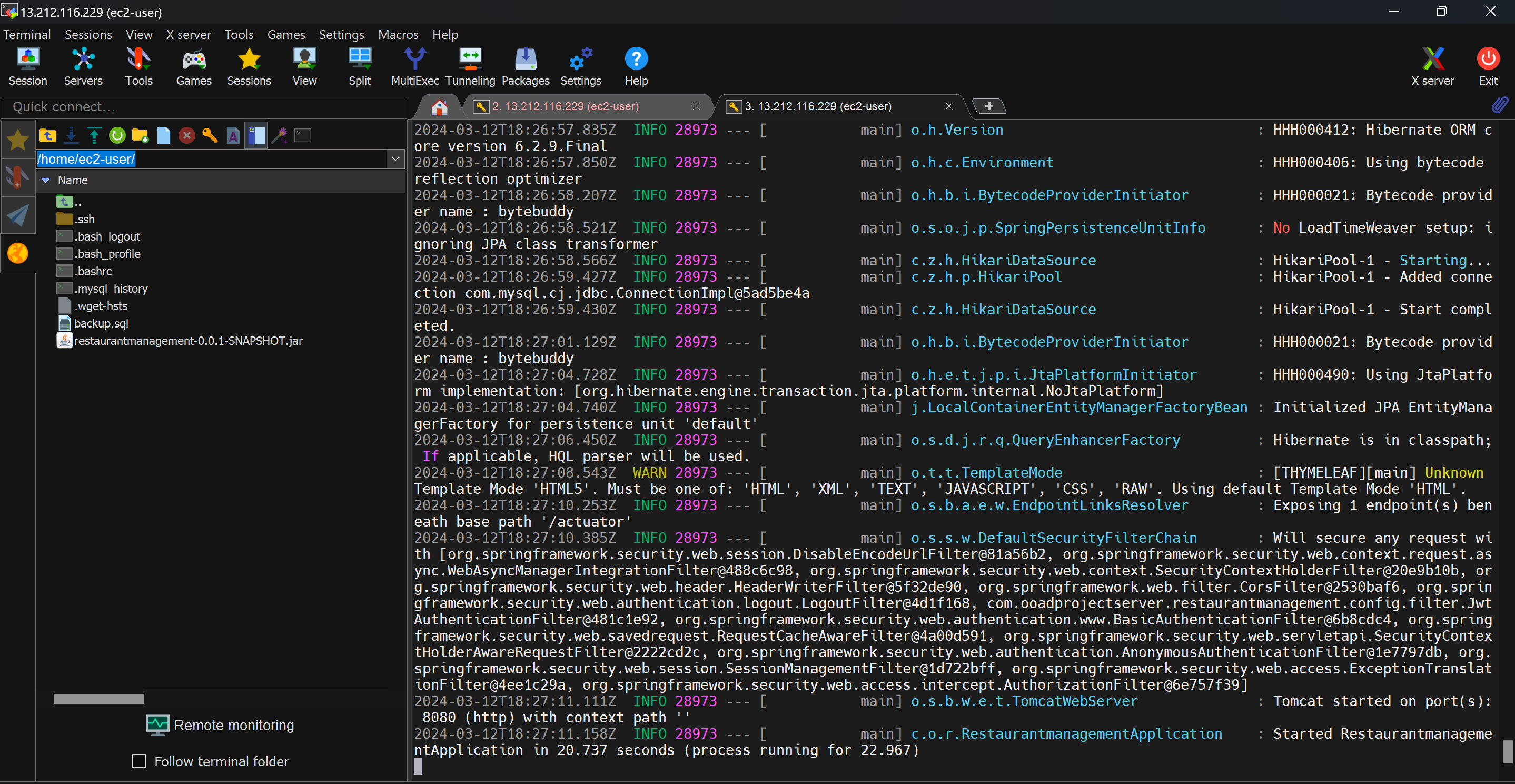The image size is (1515, 784).
Task: Start the X server icon
Action: [1432, 66]
